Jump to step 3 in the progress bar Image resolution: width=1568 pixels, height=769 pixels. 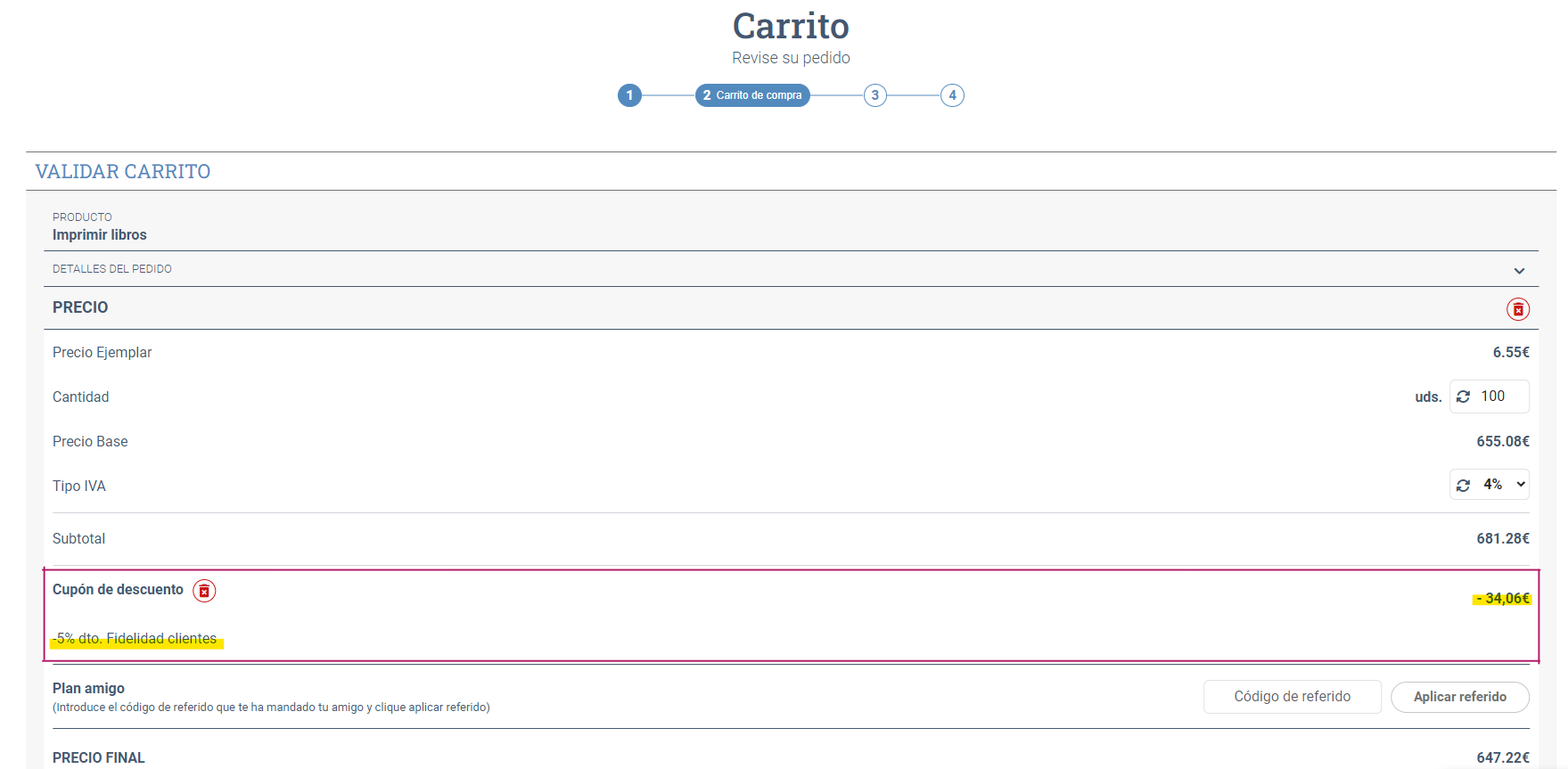874,95
